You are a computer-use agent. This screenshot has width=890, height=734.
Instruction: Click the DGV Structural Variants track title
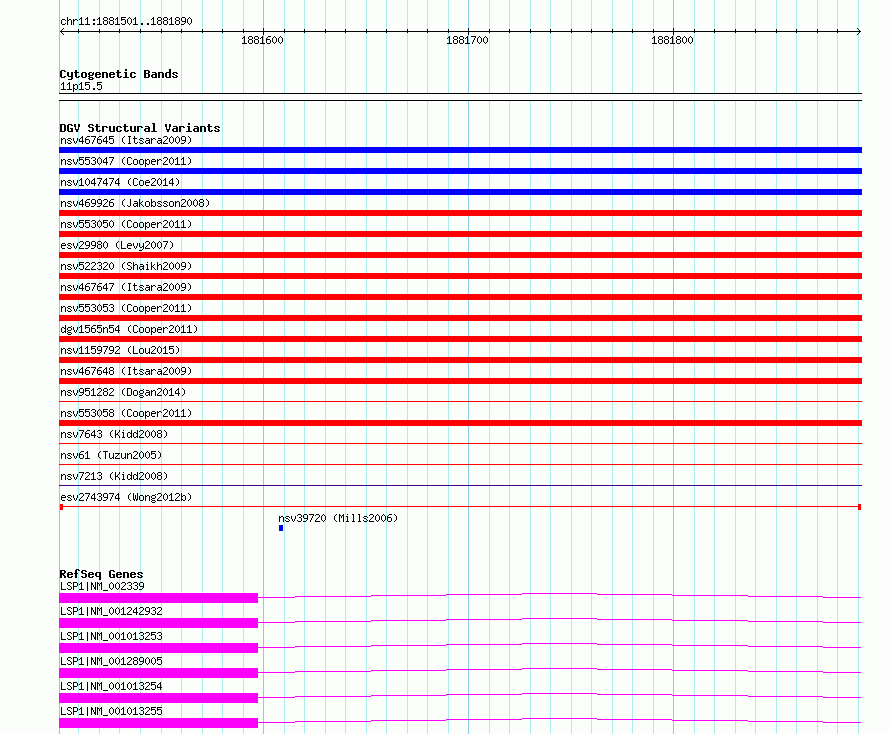coord(140,128)
